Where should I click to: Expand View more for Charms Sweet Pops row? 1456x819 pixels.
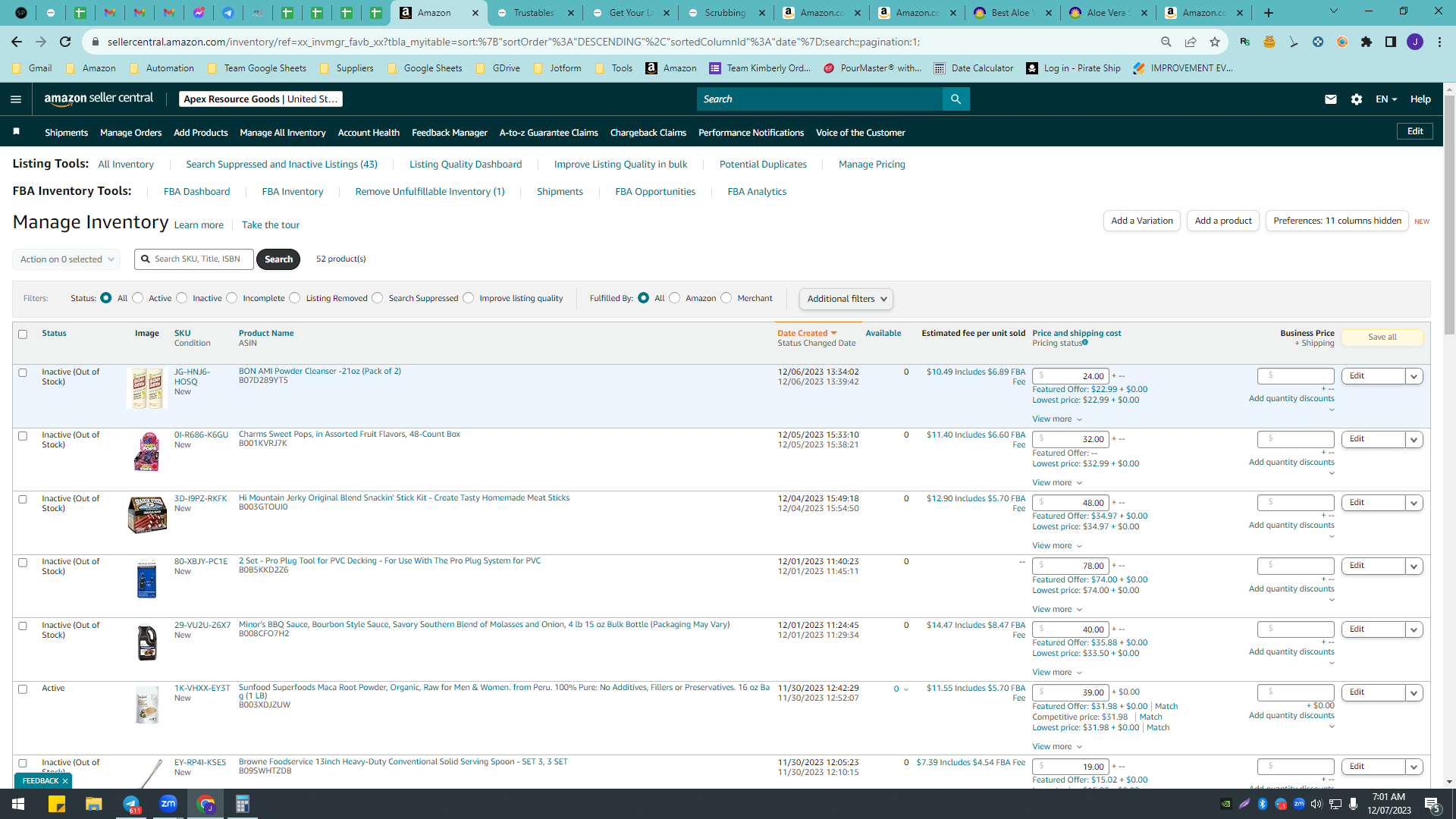pos(1057,483)
